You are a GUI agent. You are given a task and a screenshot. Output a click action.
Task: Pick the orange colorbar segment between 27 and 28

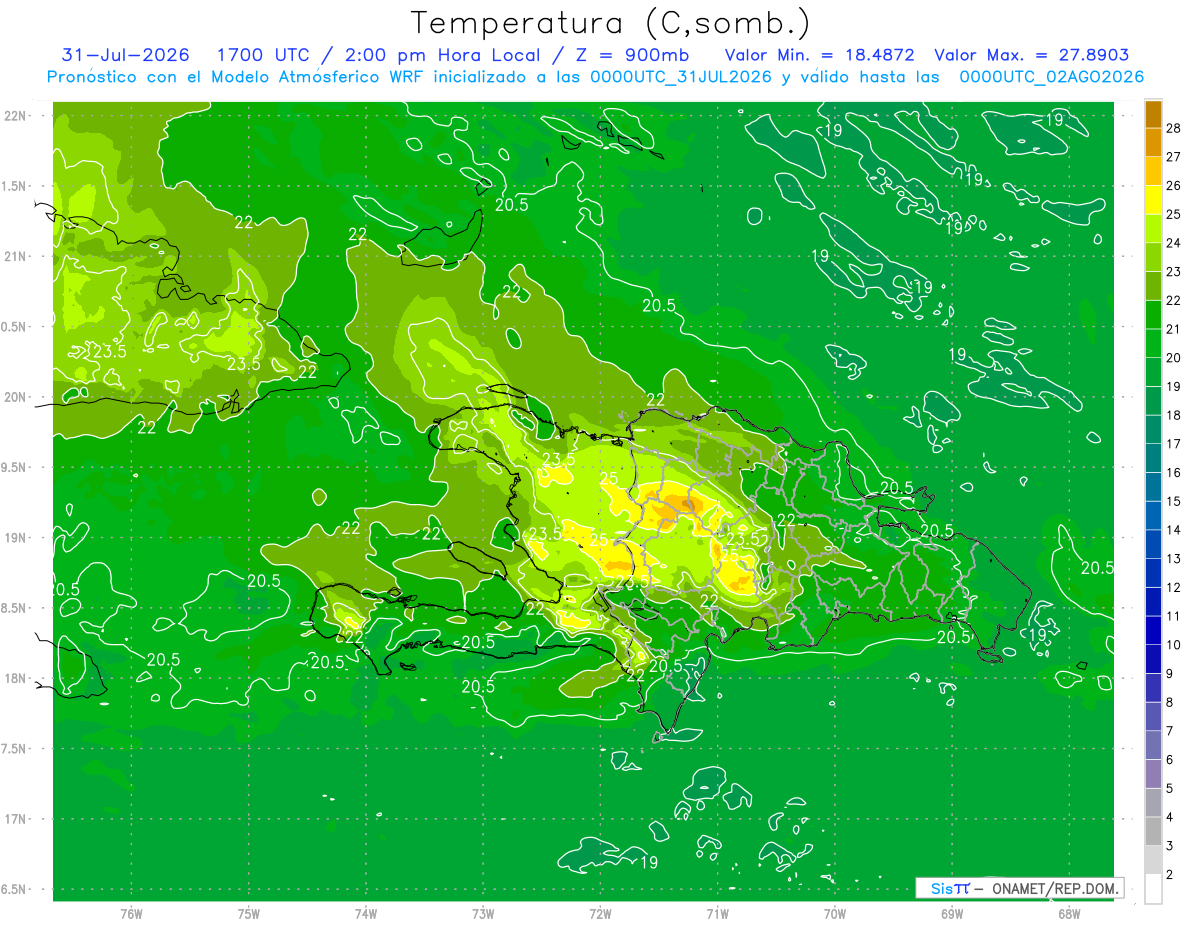1153,142
